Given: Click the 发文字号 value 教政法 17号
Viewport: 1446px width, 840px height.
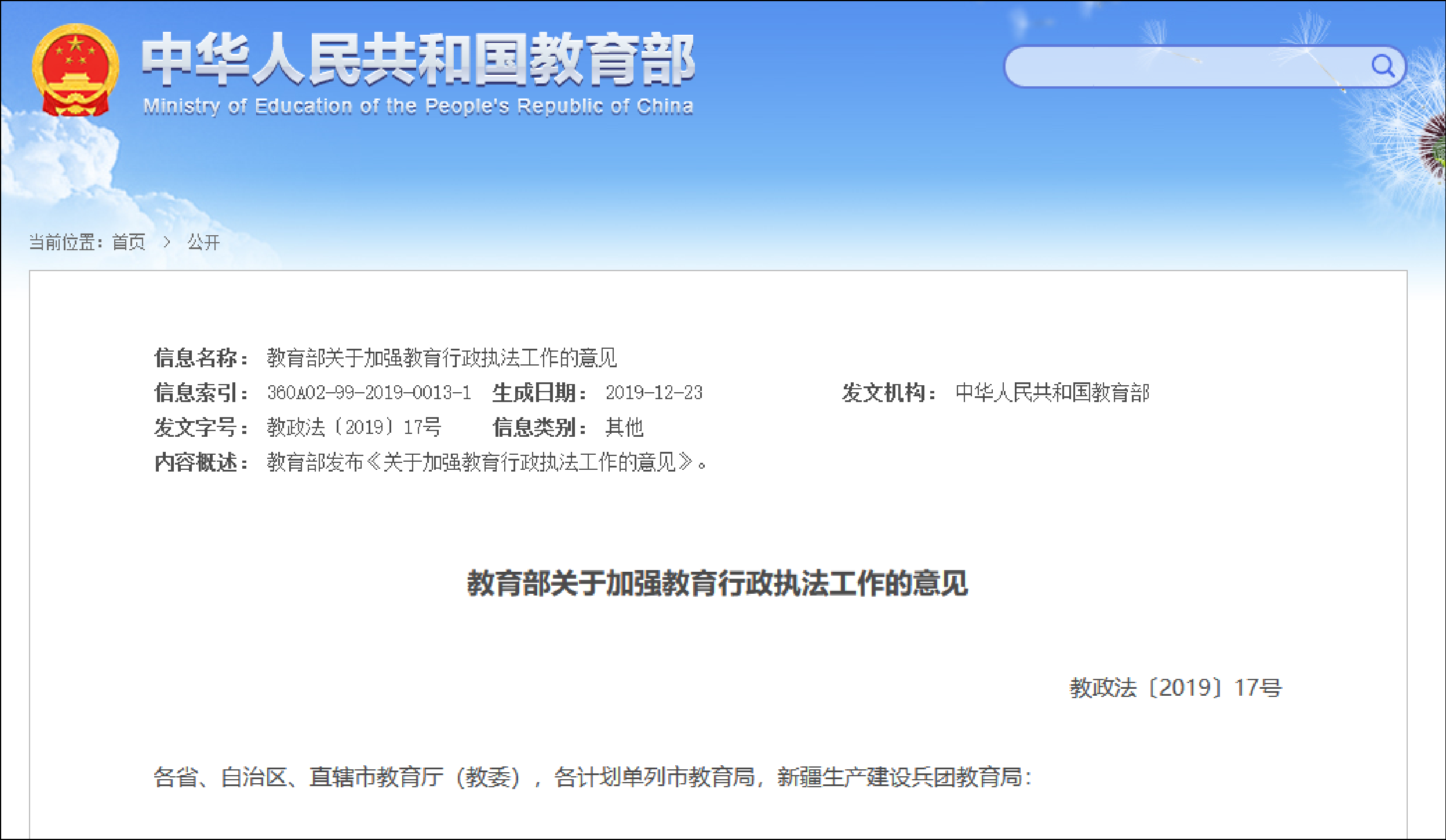Looking at the screenshot, I should click(354, 428).
